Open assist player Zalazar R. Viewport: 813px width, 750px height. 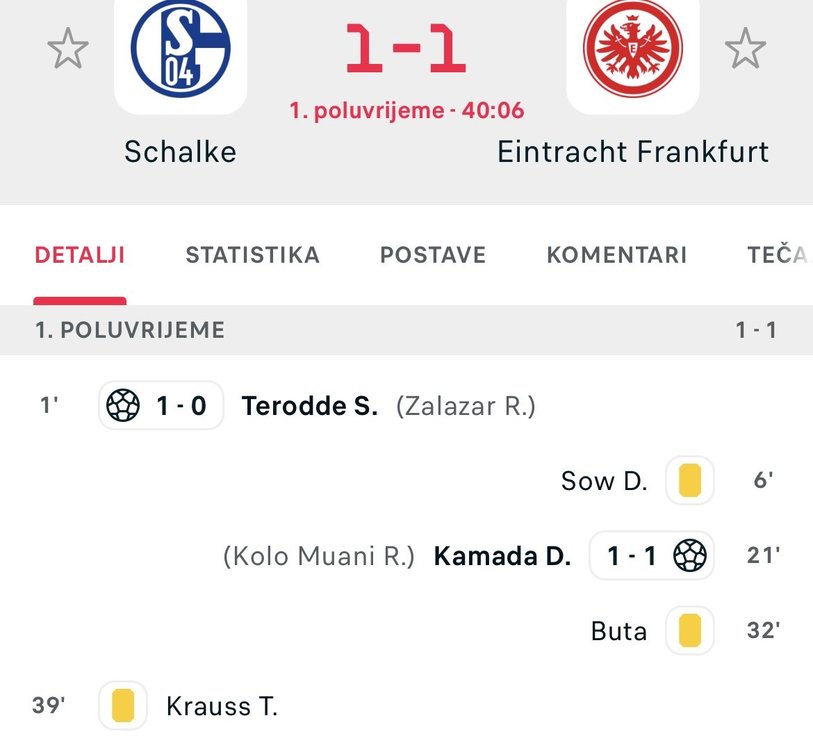466,407
